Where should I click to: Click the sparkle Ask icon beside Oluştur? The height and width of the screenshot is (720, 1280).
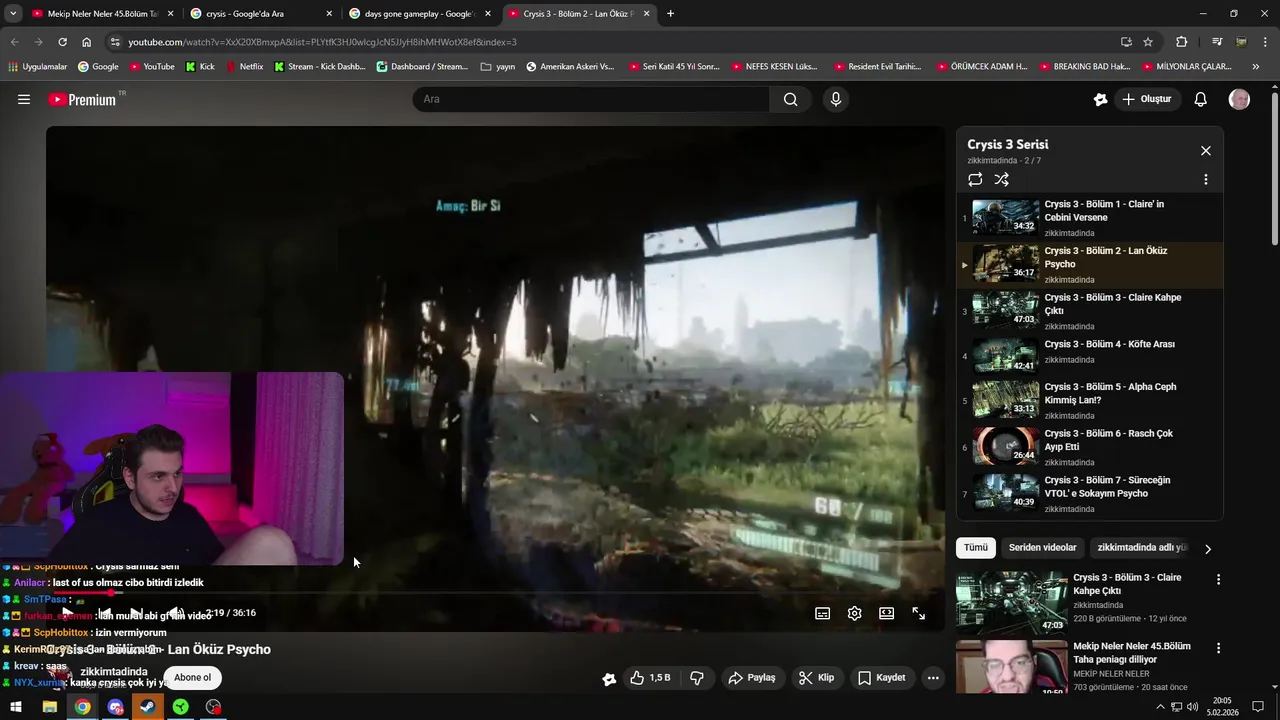pos(1100,99)
